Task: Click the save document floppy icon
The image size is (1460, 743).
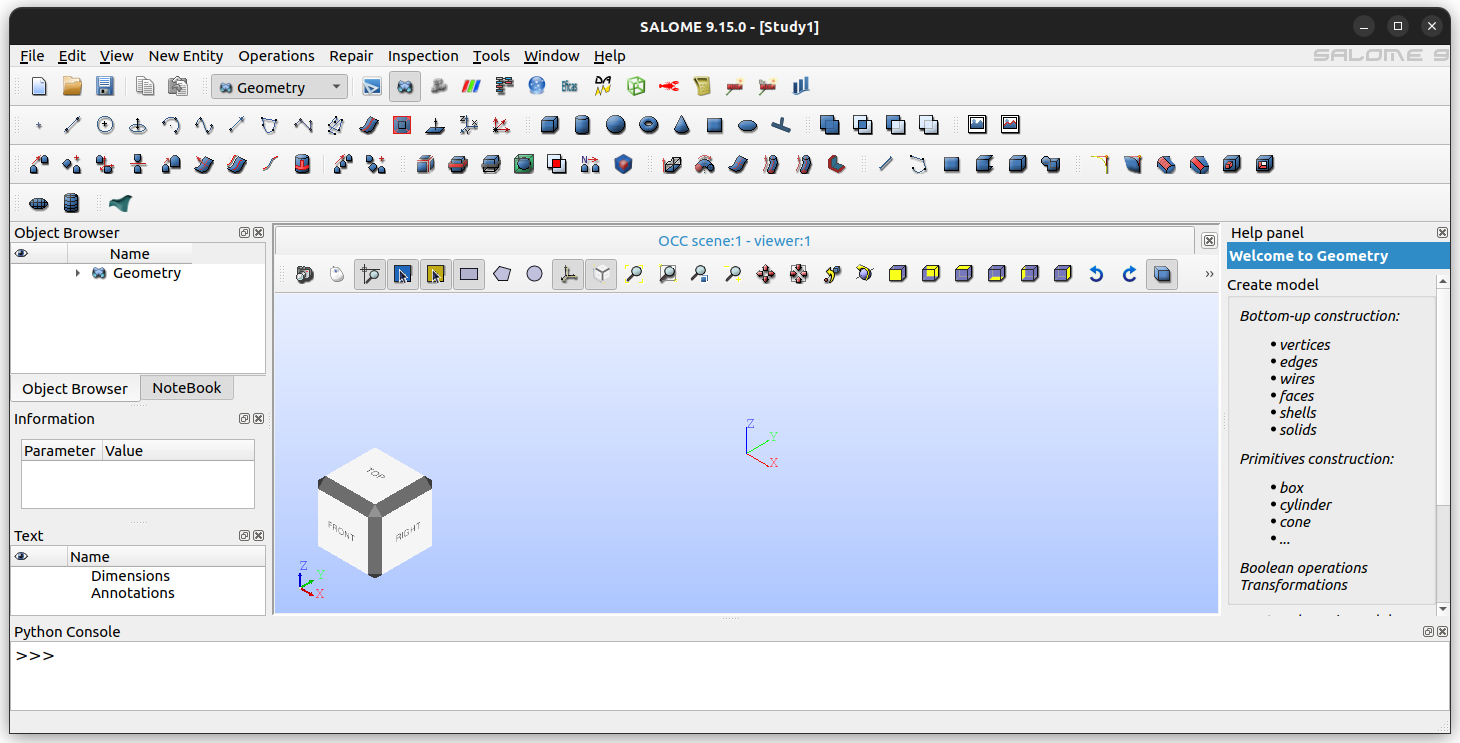Action: coord(104,87)
